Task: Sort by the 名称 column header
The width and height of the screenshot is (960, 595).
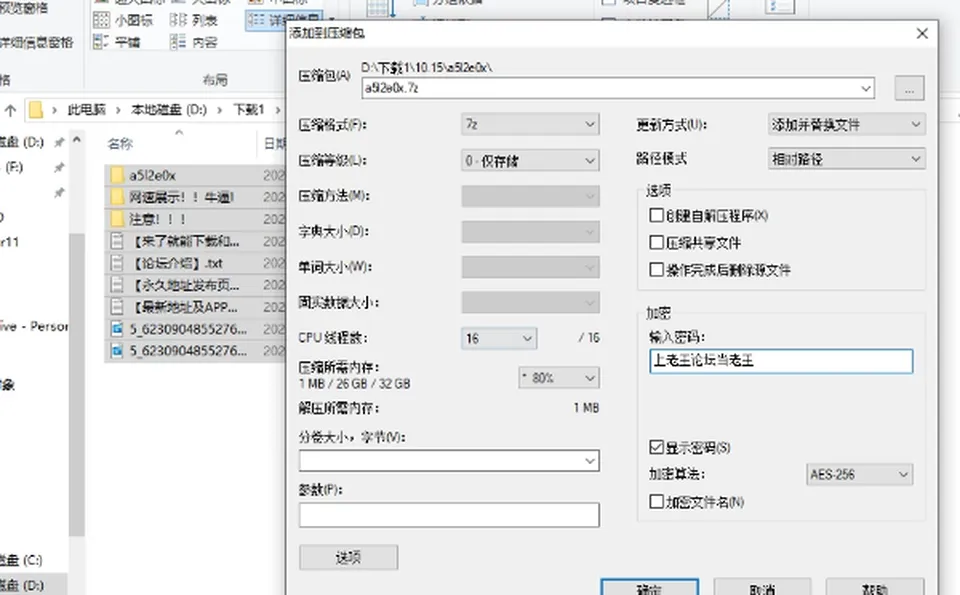Action: [120, 144]
